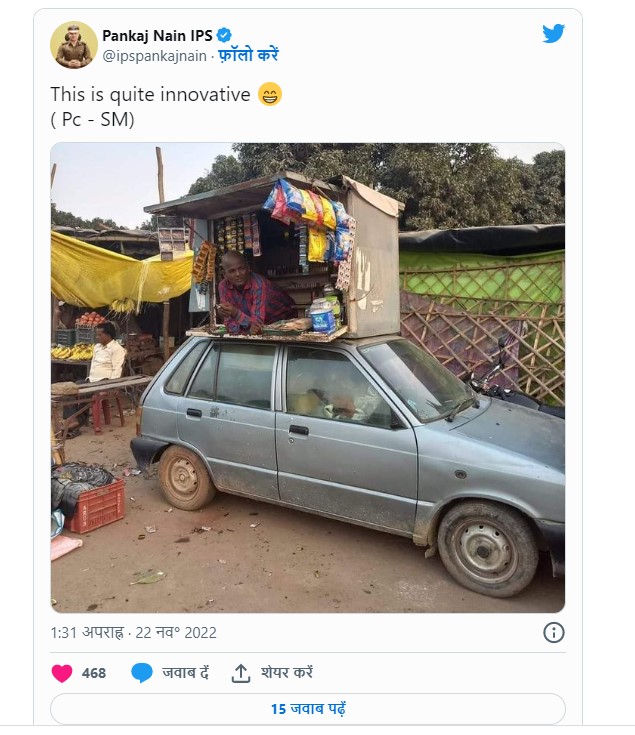This screenshot has width=635, height=735.
Task: Select the शेयर करें share label
Action: [287, 673]
